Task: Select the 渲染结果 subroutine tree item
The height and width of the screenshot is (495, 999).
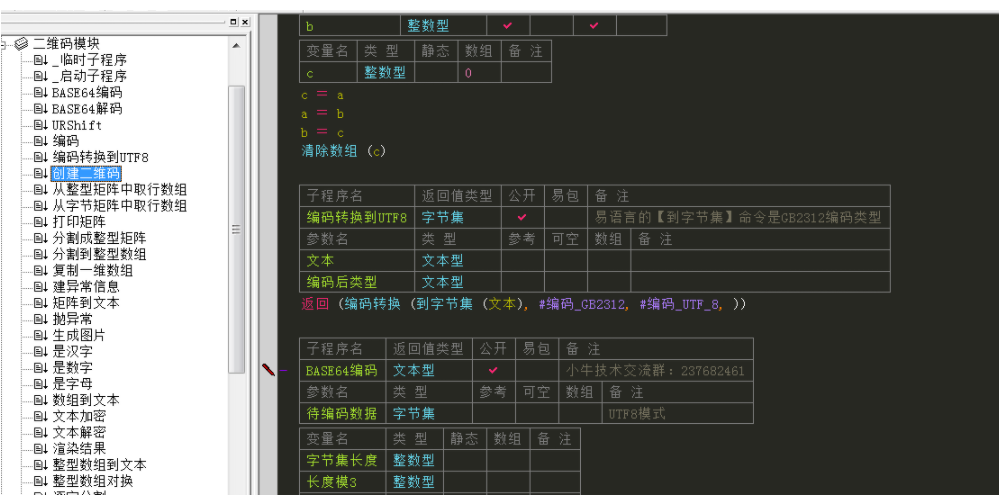Action: coord(79,449)
